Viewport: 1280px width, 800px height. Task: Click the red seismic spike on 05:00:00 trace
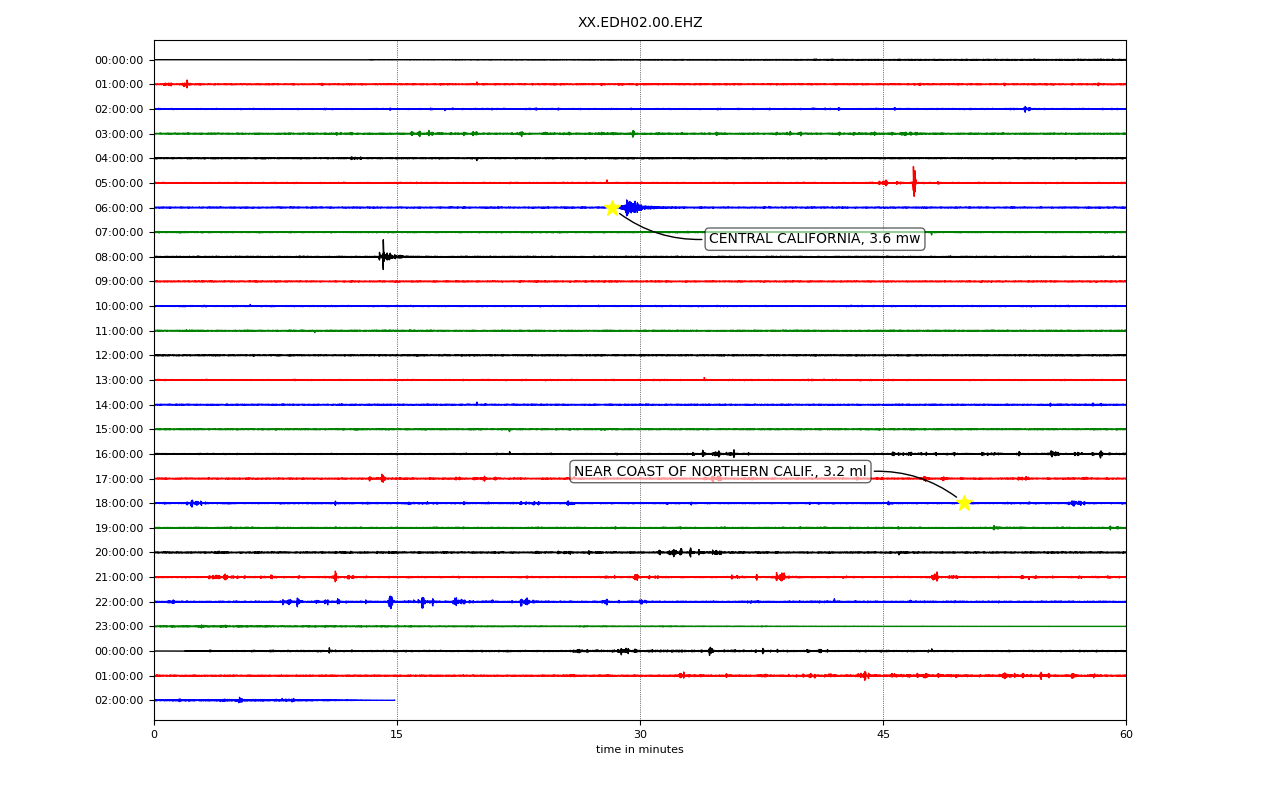coord(914,182)
